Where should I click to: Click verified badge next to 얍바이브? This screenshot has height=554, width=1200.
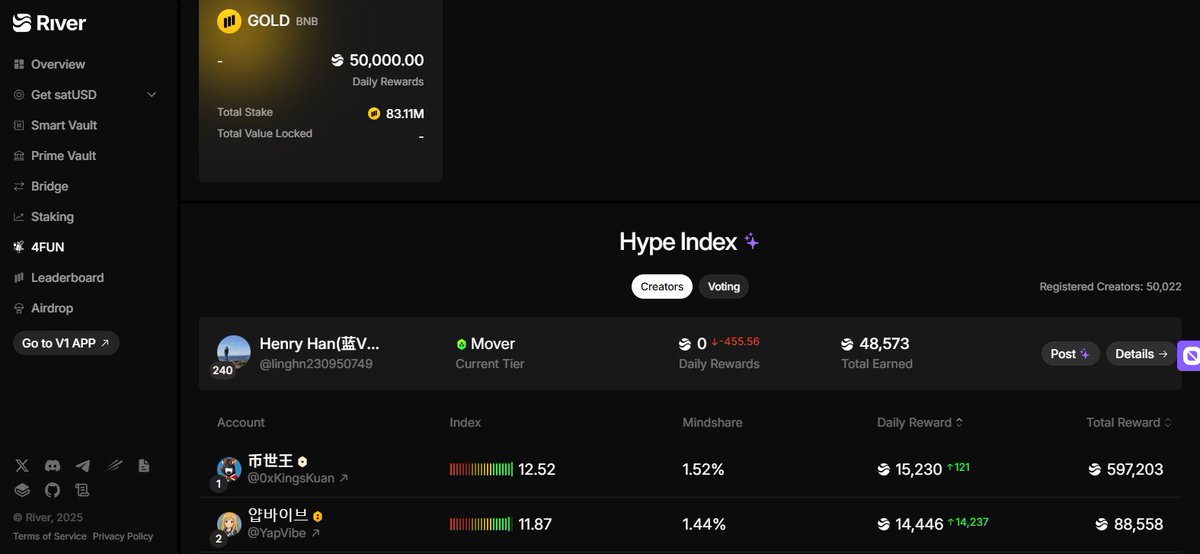318,517
